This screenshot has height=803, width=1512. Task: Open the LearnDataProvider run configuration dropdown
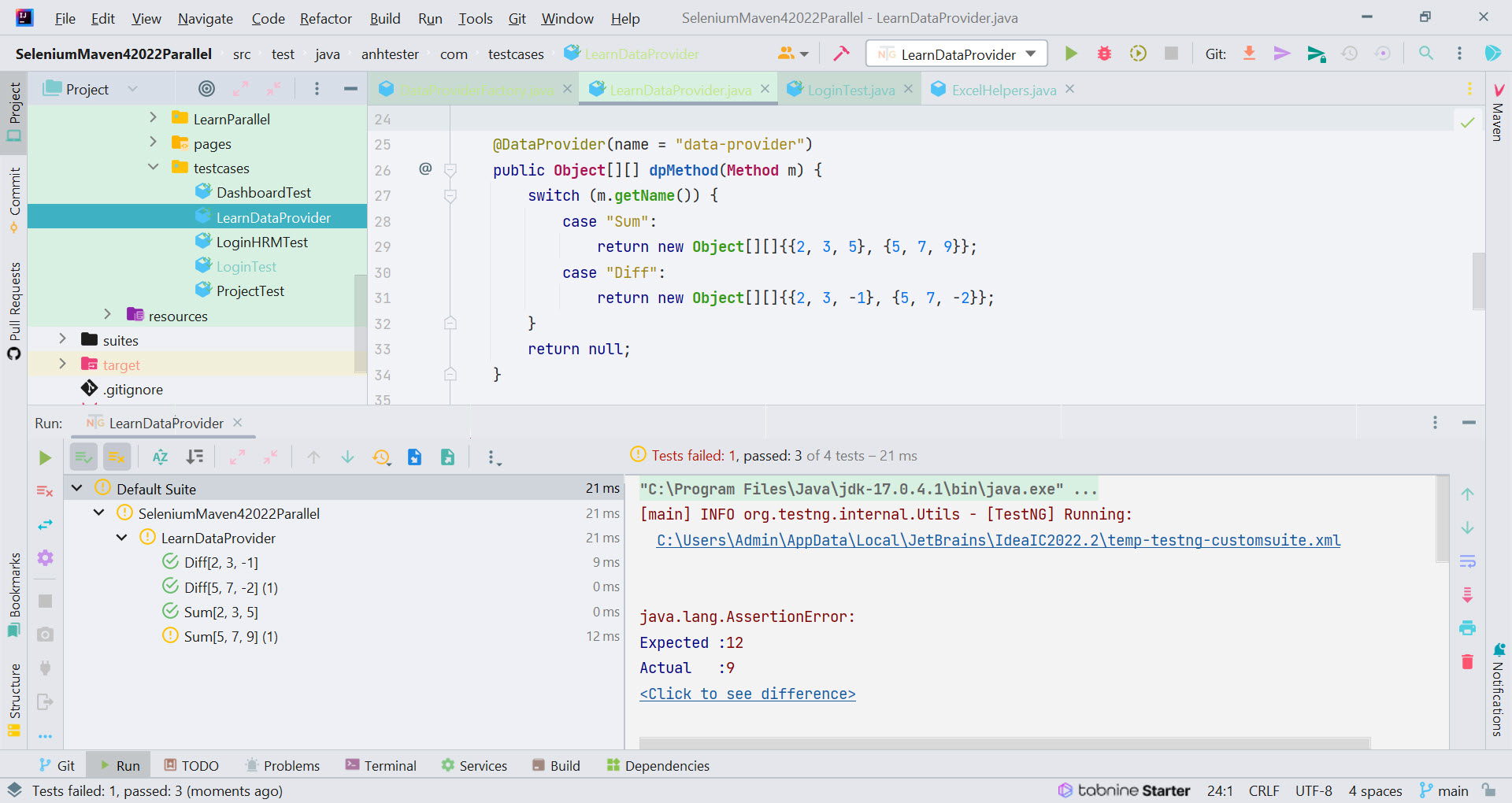(957, 54)
